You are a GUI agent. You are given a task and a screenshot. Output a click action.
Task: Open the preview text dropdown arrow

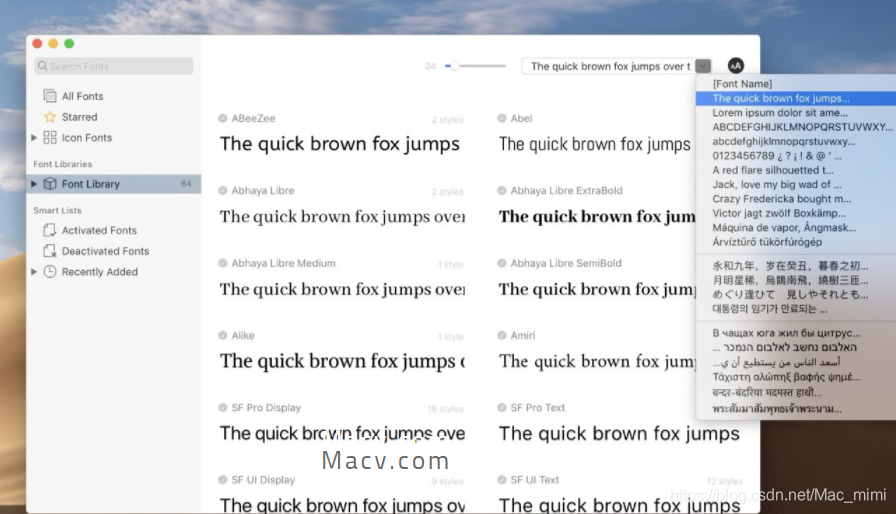[703, 66]
